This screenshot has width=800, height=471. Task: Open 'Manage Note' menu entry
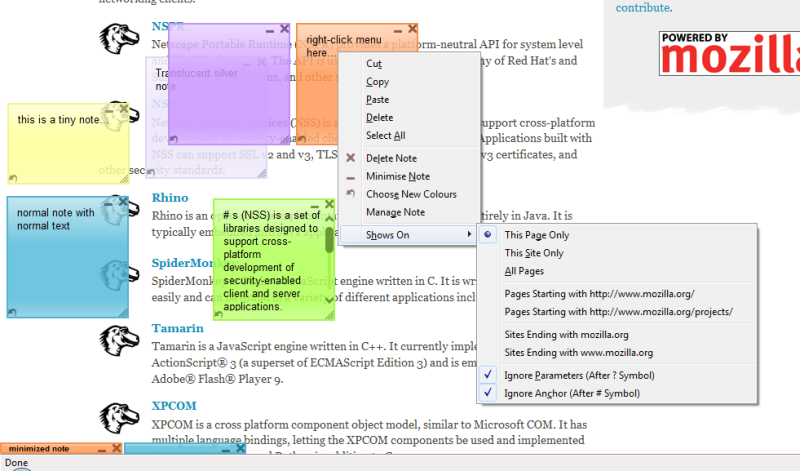[409, 212]
